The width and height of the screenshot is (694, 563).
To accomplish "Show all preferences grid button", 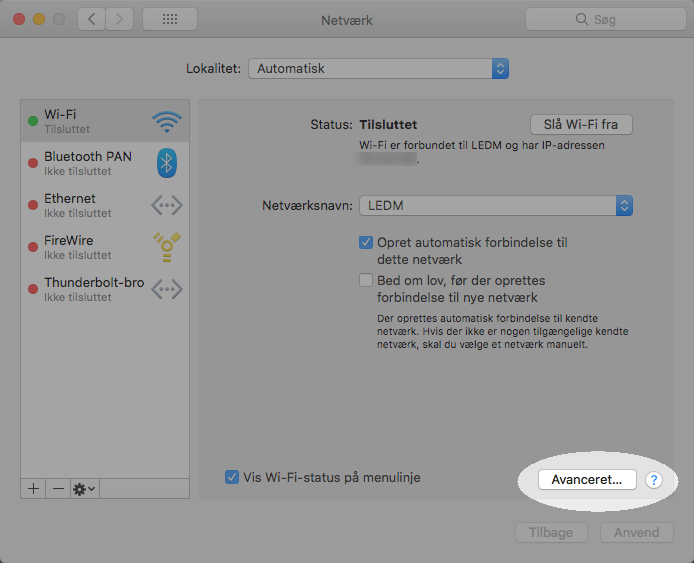I will (170, 19).
